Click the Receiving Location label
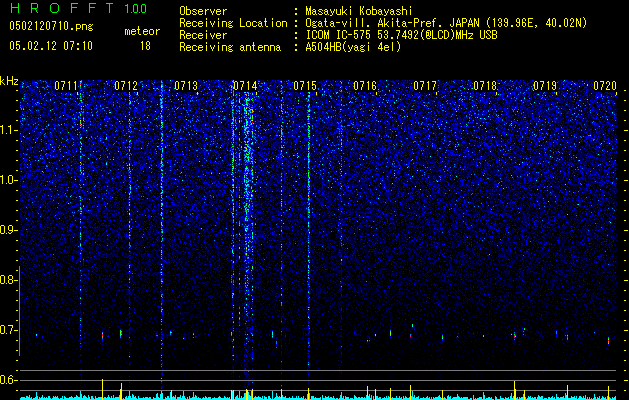629x400 pixels. pos(233,23)
